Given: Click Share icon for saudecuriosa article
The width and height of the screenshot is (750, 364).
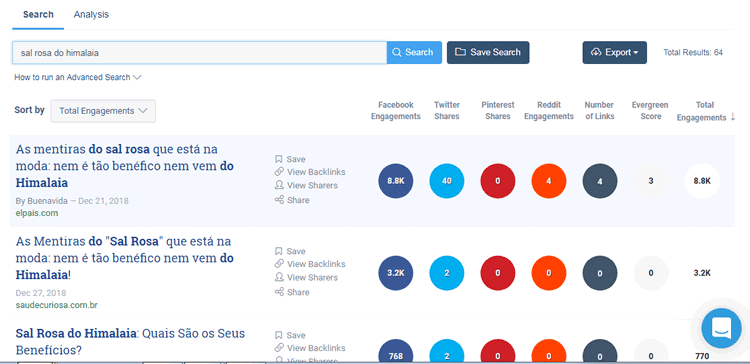Looking at the screenshot, I should 279,292.
